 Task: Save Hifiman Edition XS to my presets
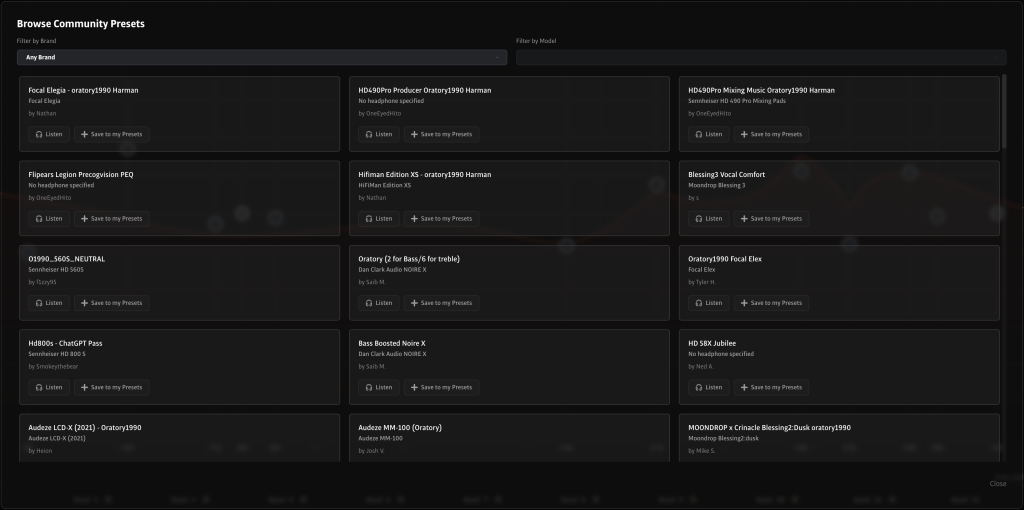pos(441,219)
